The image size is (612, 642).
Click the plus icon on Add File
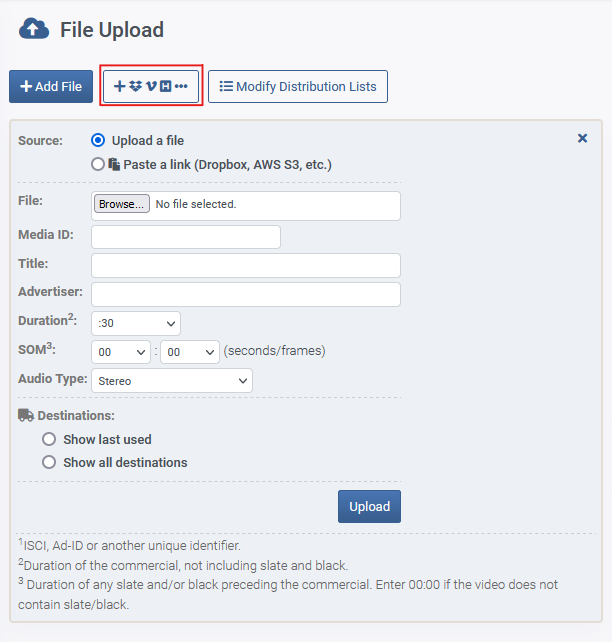(x=26, y=86)
